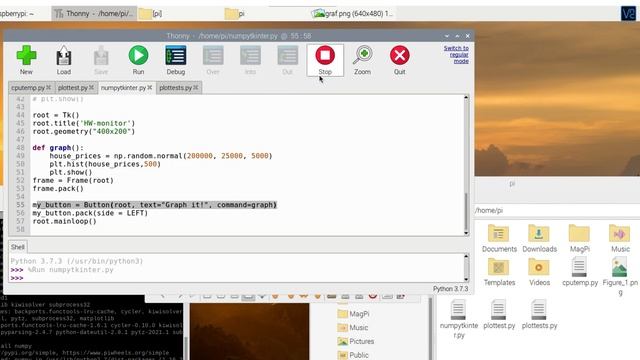Click the Zoom magnifier icon
640x360 pixels.
(362, 60)
